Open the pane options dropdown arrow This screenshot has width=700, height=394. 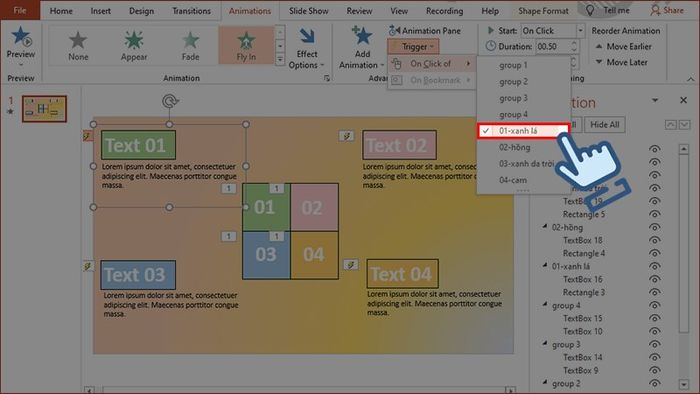click(655, 100)
